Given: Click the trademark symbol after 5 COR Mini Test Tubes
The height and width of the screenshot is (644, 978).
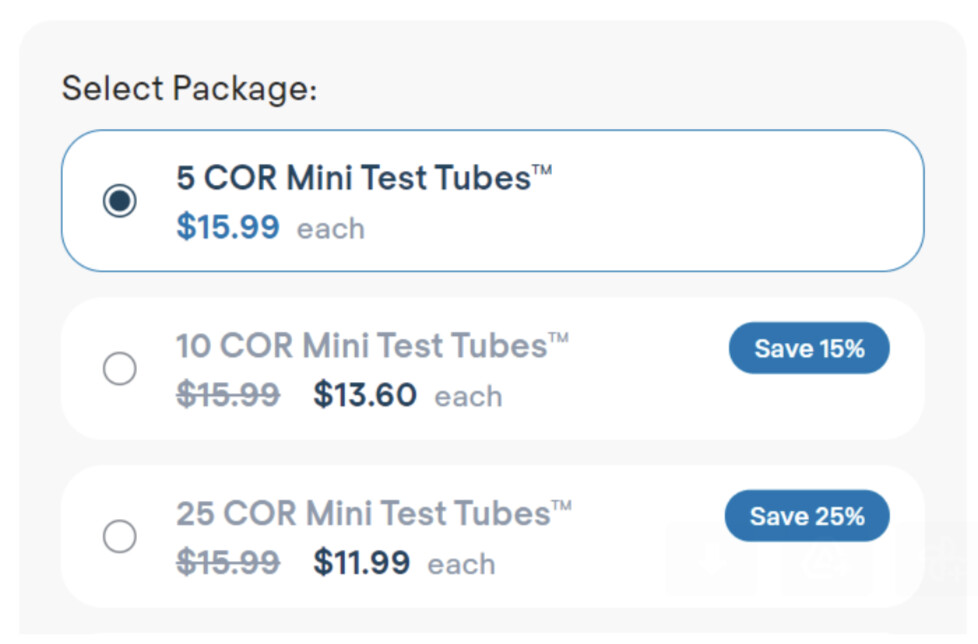Looking at the screenshot, I should coord(542,170).
